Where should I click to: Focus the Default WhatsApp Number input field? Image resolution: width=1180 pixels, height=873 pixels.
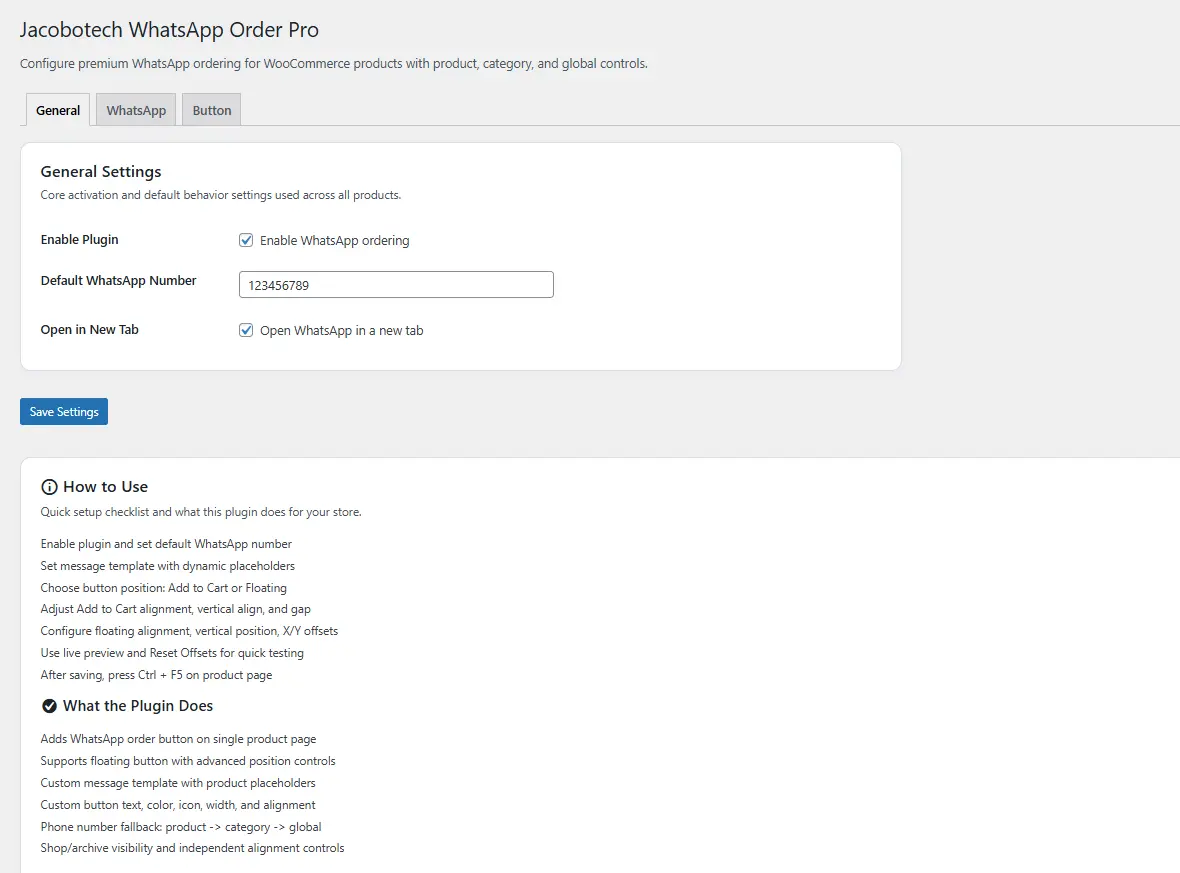click(396, 285)
